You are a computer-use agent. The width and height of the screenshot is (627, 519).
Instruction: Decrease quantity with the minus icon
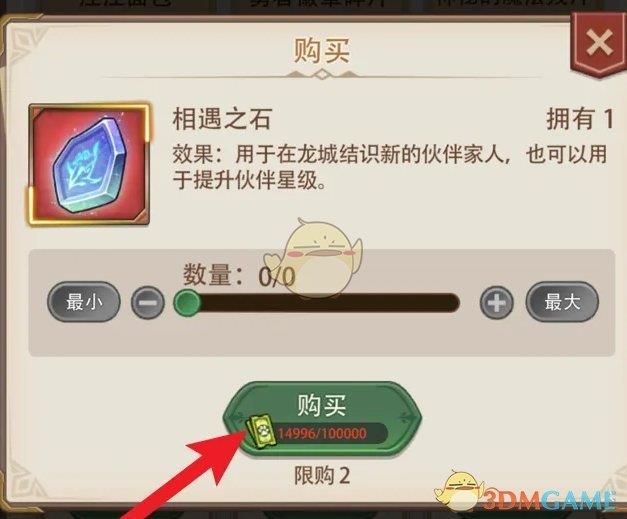tap(148, 303)
